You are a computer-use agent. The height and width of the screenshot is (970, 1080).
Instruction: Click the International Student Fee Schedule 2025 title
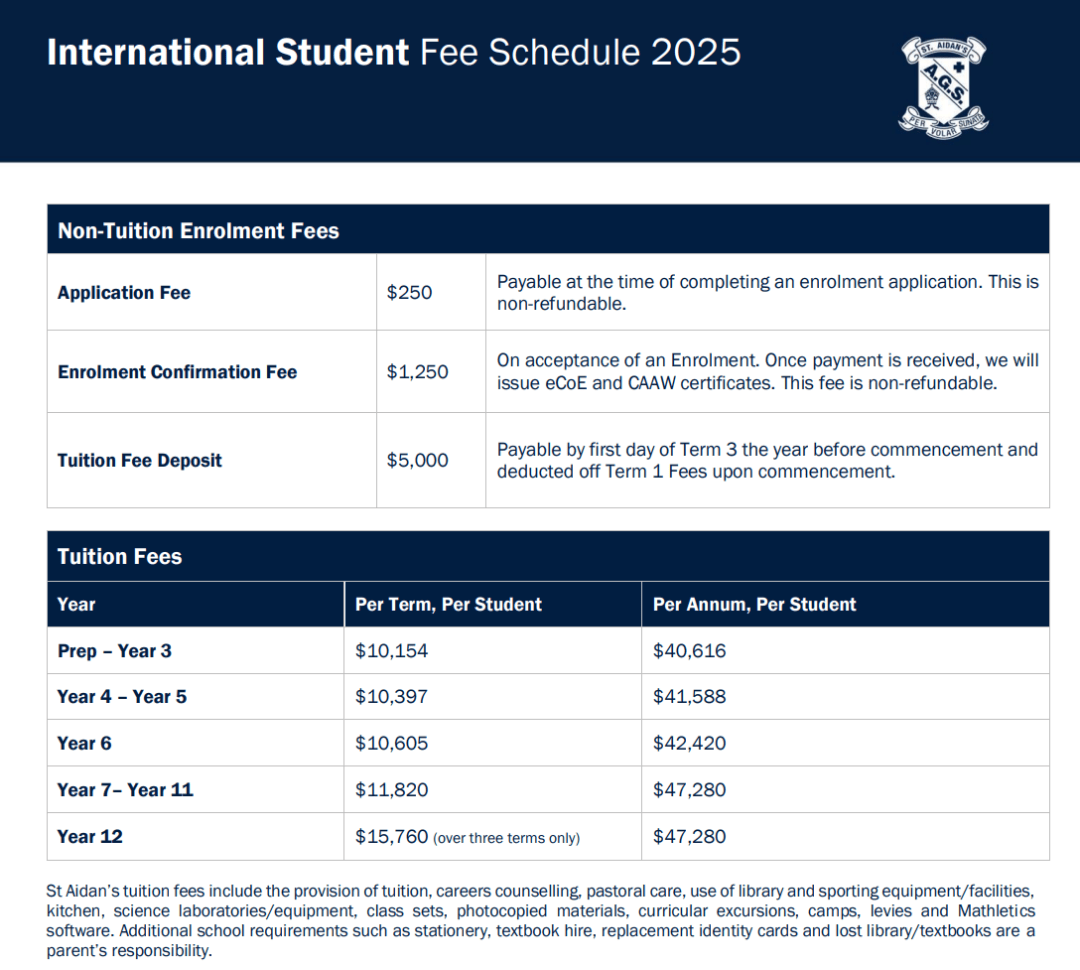point(393,52)
